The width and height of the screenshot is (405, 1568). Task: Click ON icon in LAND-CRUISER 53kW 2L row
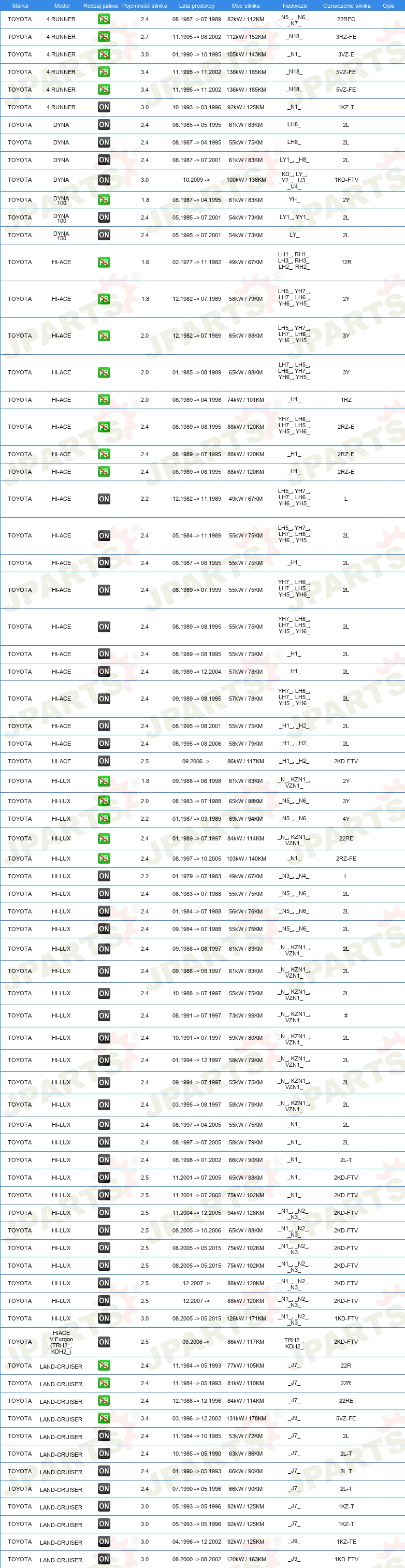pos(104,1436)
